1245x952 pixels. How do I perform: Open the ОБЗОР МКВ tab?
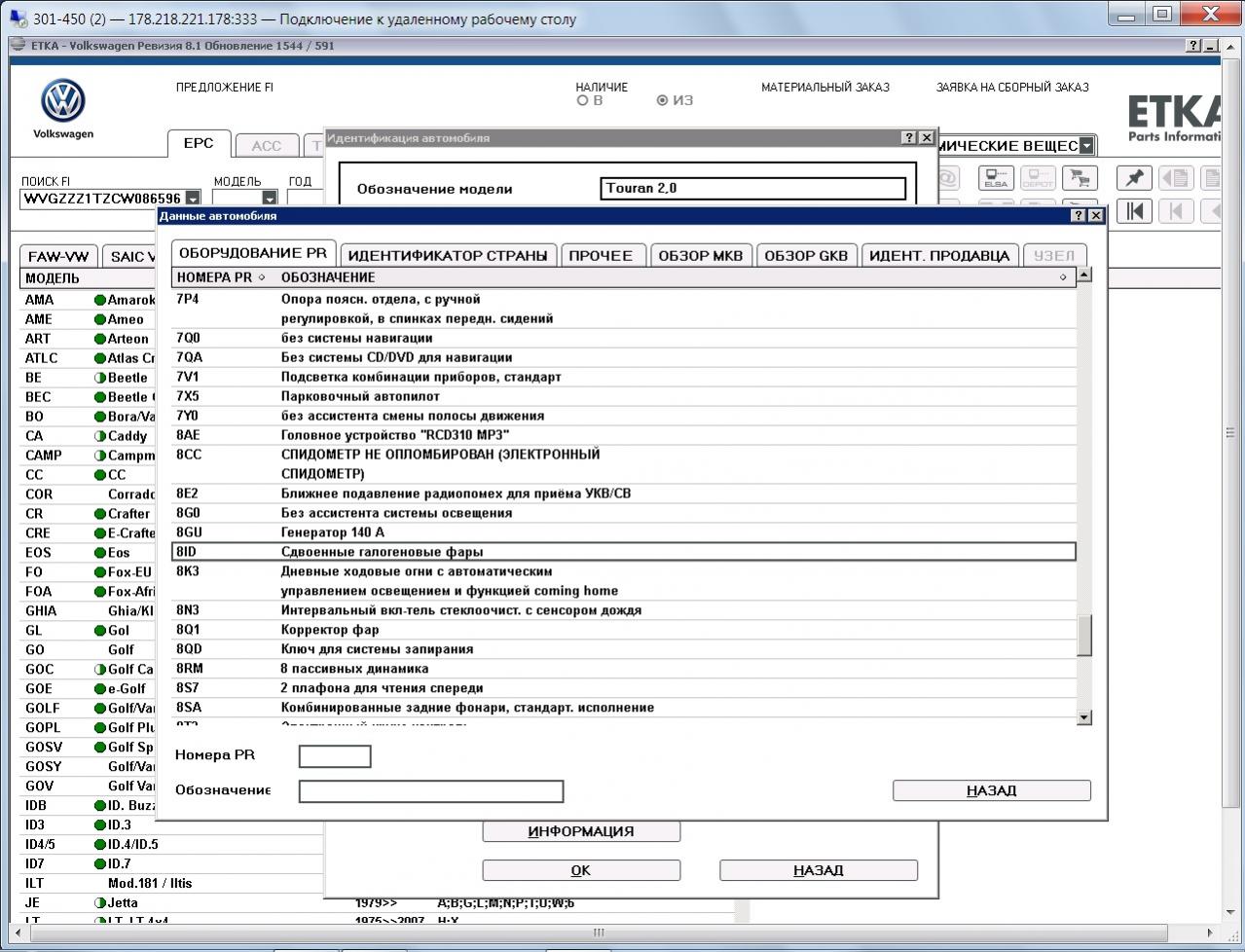pos(701,255)
